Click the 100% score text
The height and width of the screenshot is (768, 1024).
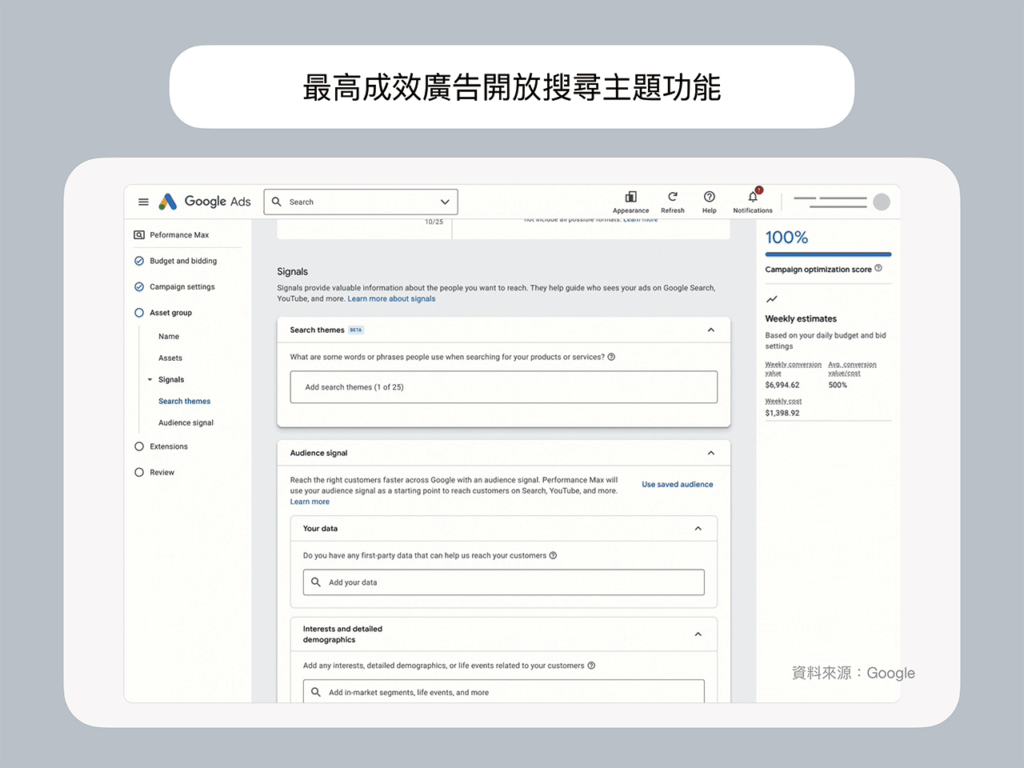(x=786, y=237)
